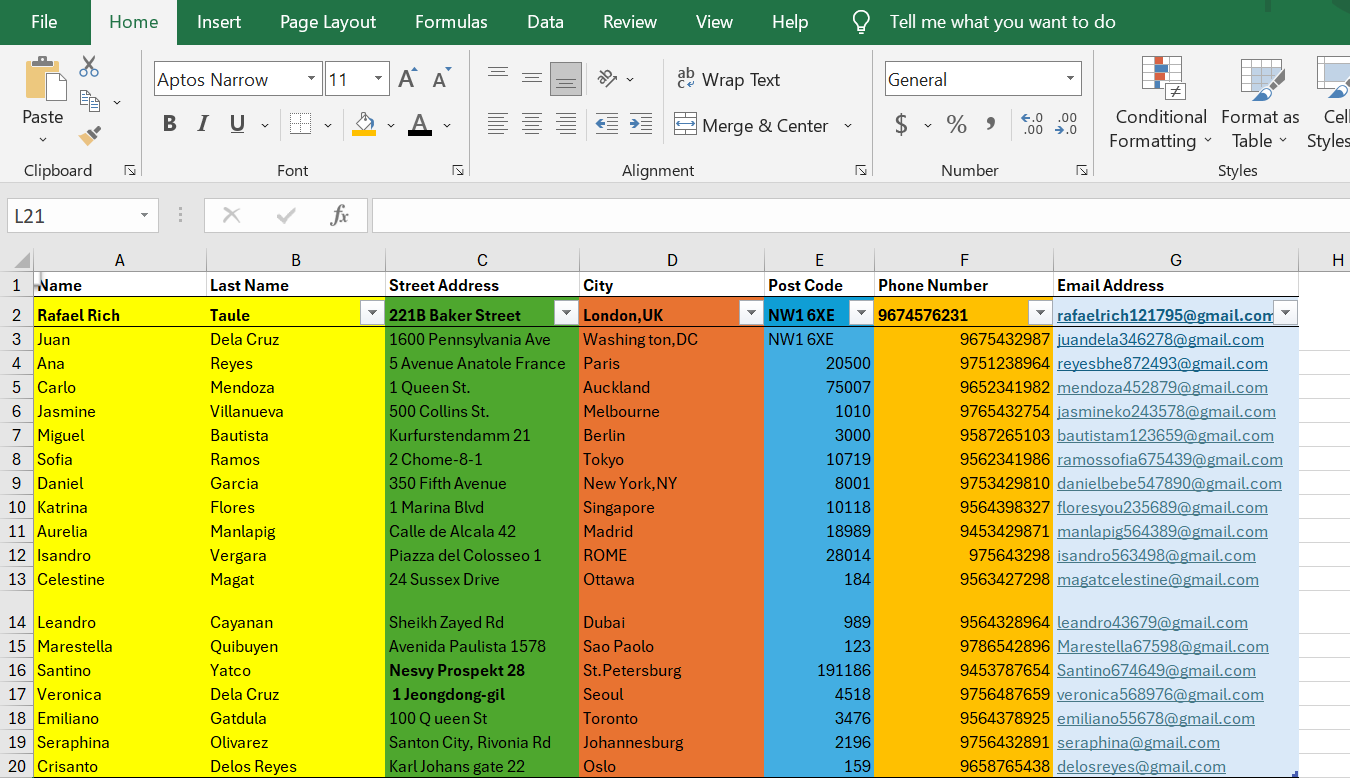
Task: Select Bottom Align icon
Action: (566, 78)
